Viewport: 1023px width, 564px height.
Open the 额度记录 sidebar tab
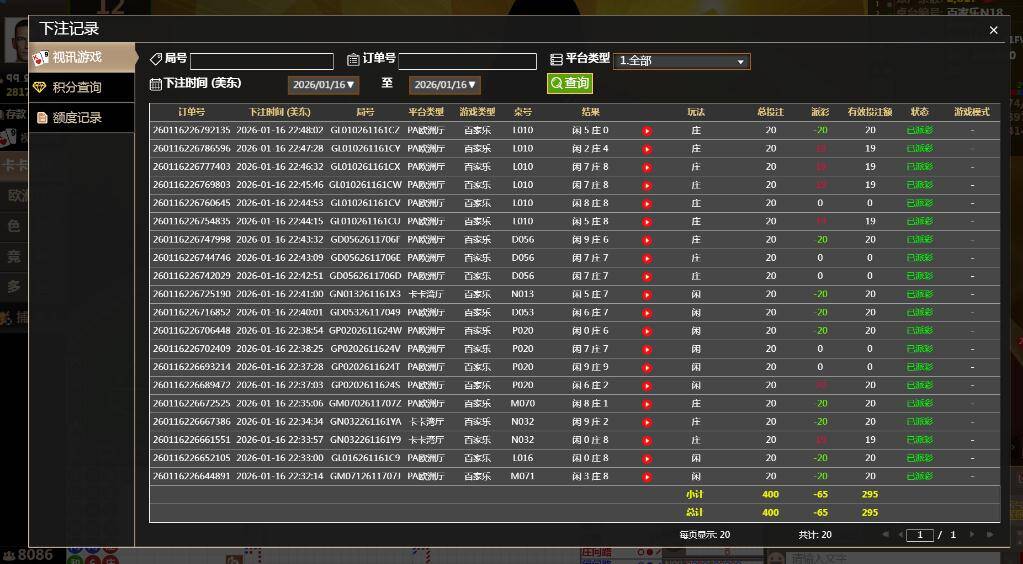click(x=81, y=118)
